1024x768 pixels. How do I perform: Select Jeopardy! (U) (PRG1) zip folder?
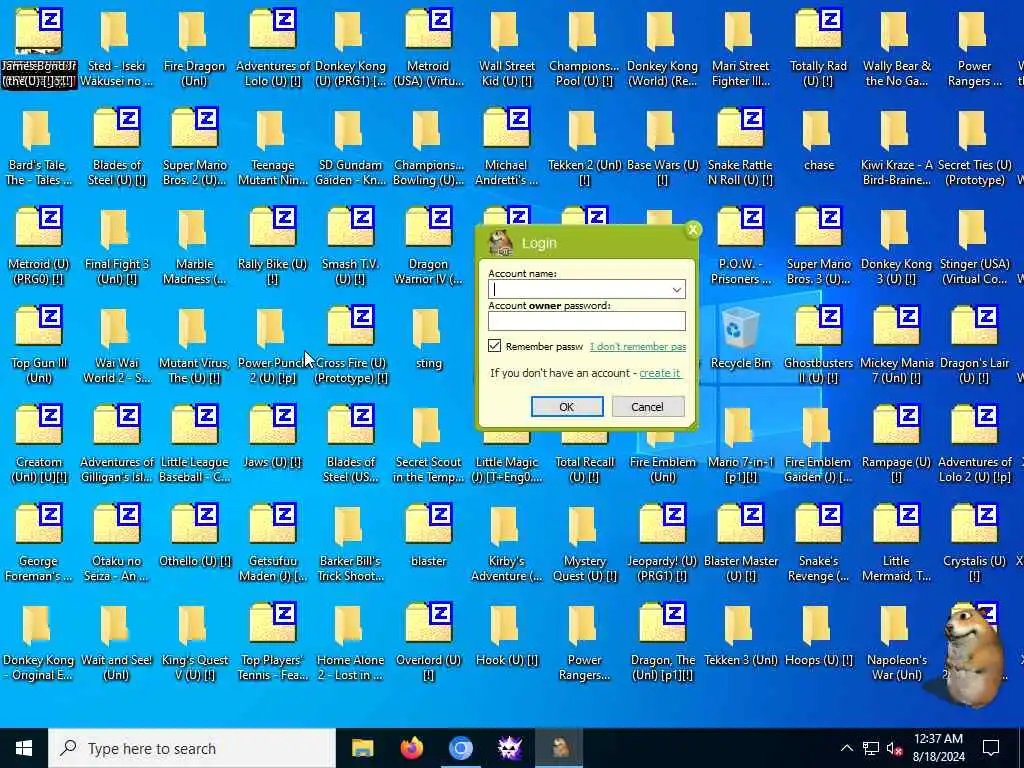click(662, 545)
